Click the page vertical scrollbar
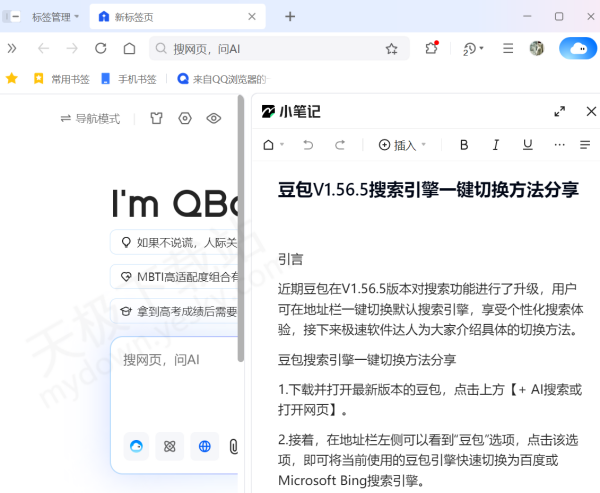The image size is (600, 493). 241,228
